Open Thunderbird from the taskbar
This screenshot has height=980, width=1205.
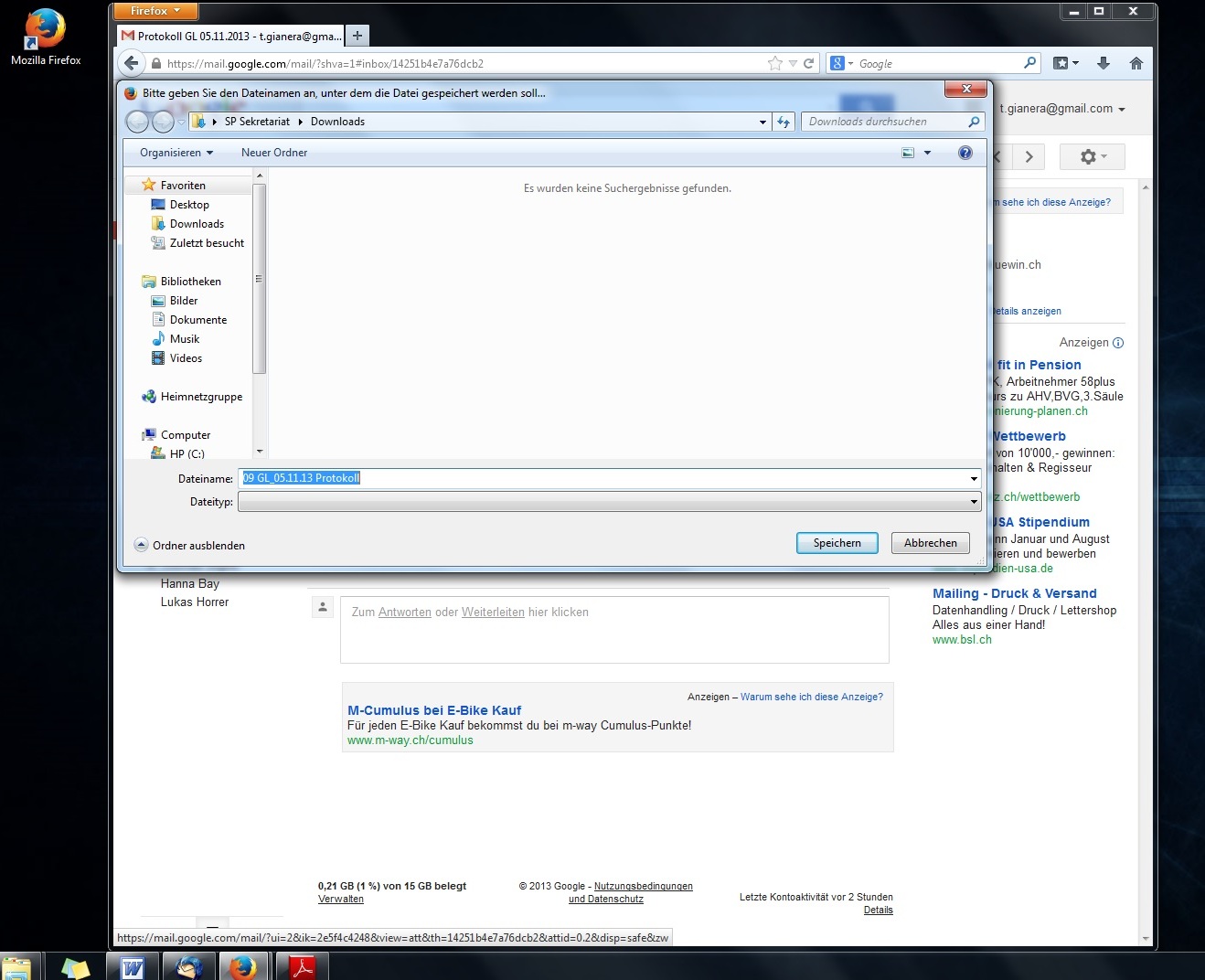click(x=189, y=966)
